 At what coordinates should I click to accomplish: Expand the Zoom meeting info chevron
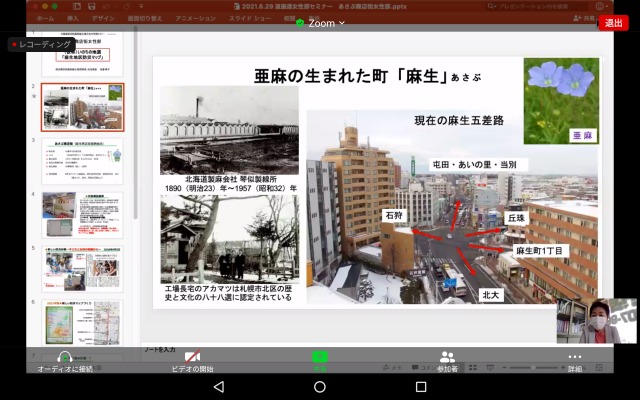tap(341, 23)
